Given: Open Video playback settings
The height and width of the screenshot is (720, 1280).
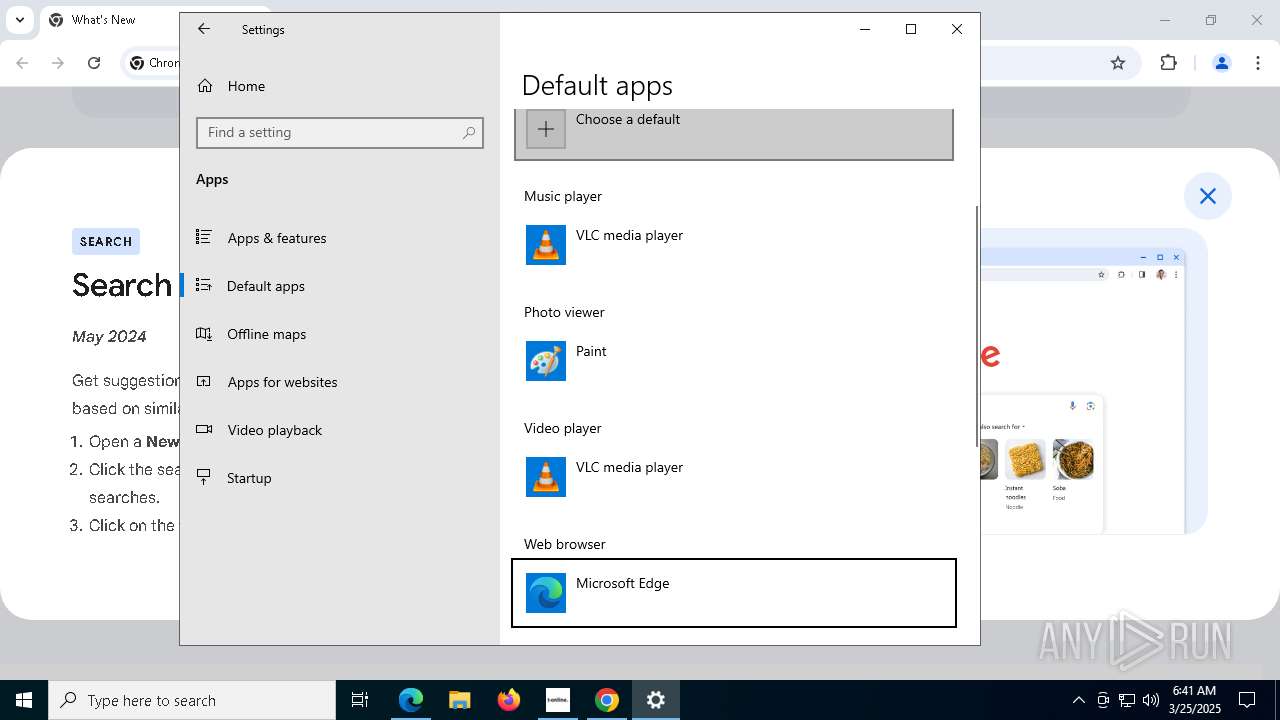Looking at the screenshot, I should click(x=339, y=430).
